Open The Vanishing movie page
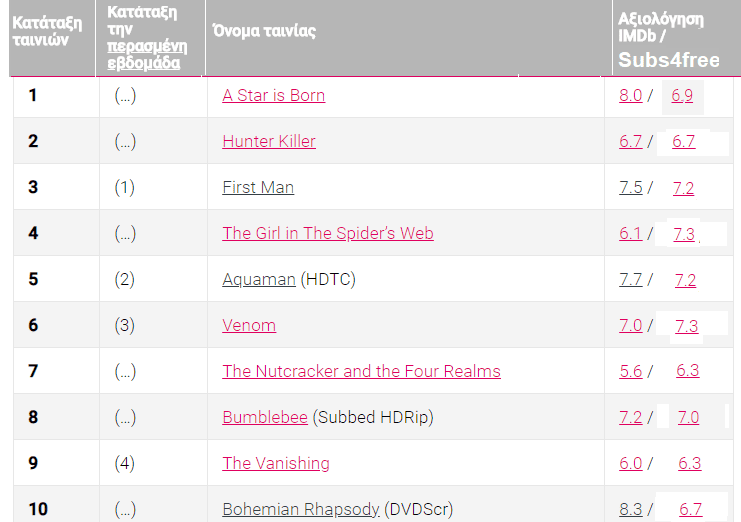Viewport: 741px width, 522px height. [276, 464]
